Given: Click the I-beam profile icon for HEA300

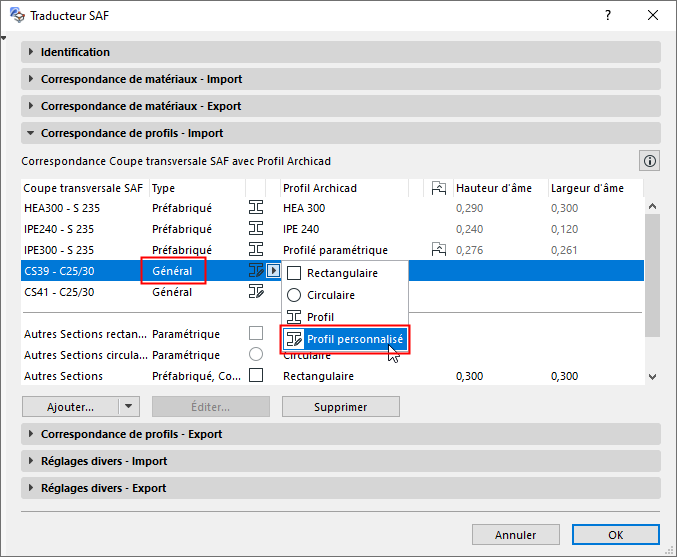Looking at the screenshot, I should tap(255, 207).
